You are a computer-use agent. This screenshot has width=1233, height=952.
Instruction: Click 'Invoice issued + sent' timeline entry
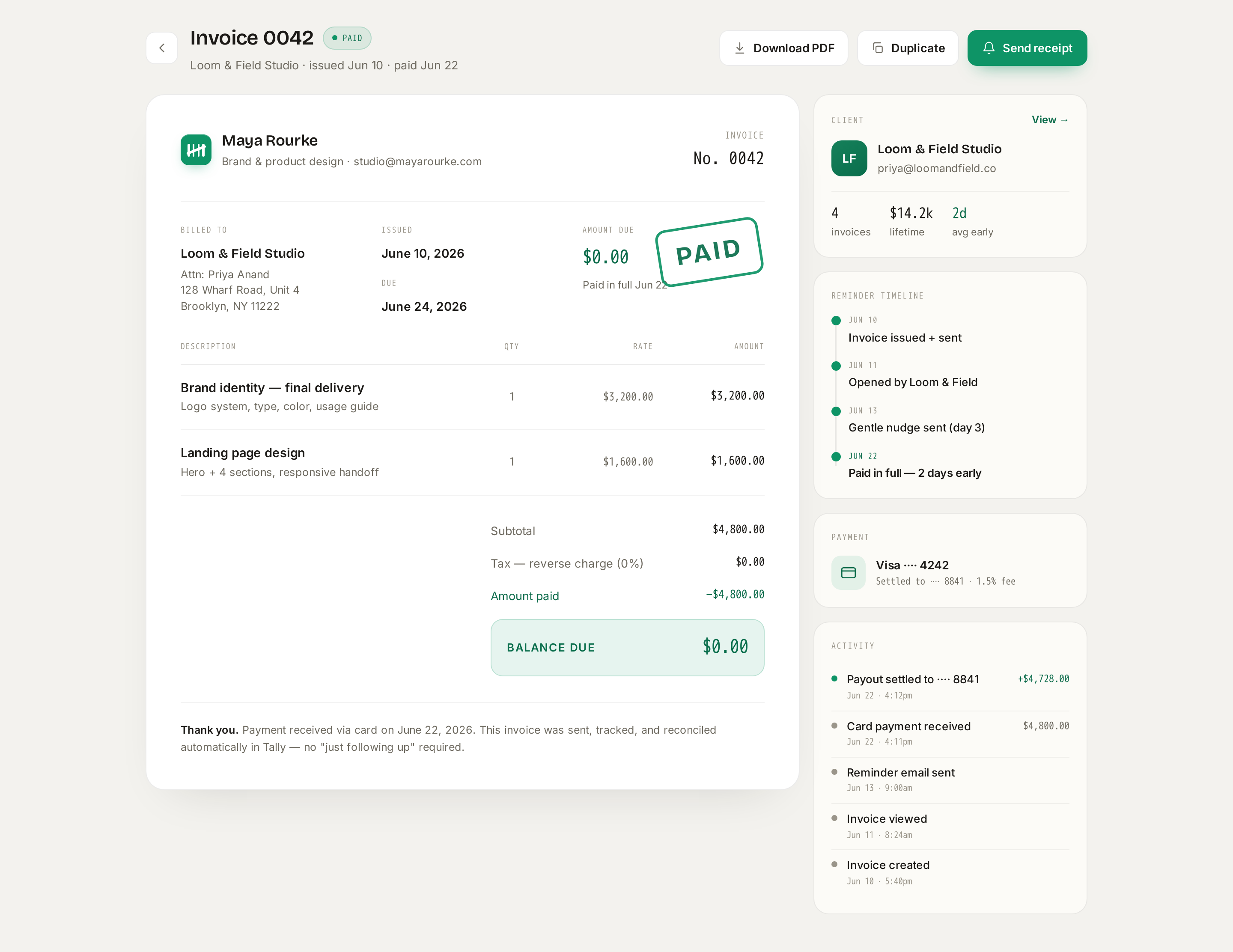click(905, 337)
